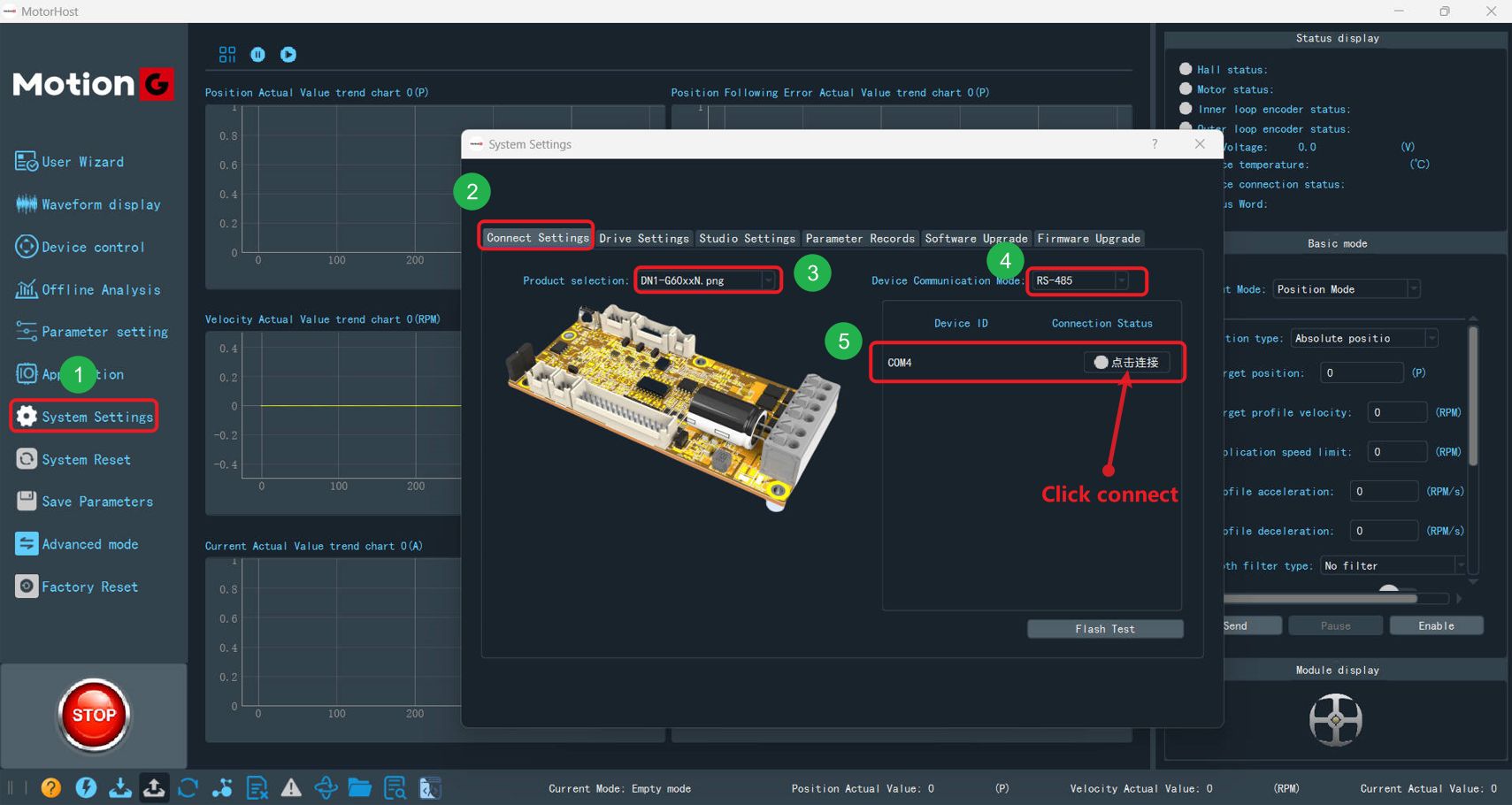Close the System Settings dialog

click(x=1200, y=144)
